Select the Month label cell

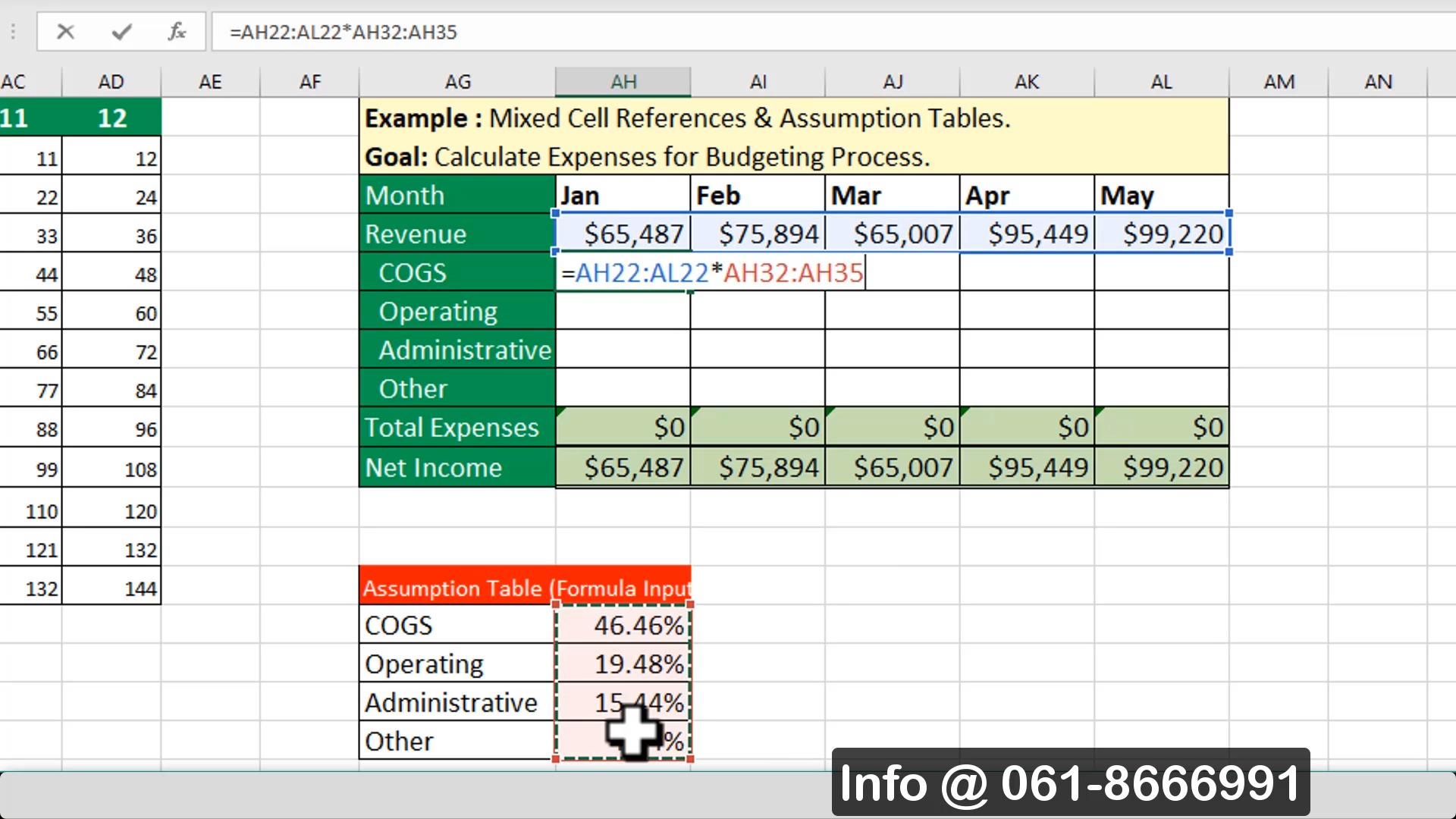(x=457, y=195)
